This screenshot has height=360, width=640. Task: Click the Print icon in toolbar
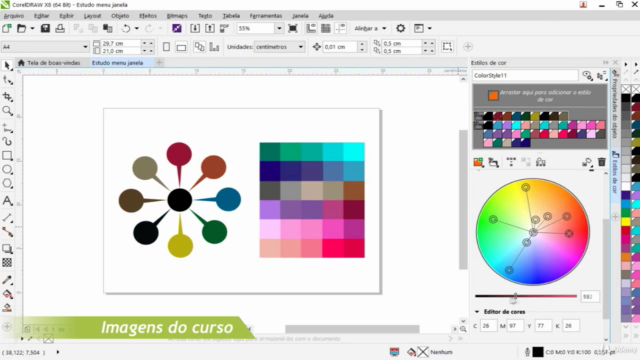60,28
